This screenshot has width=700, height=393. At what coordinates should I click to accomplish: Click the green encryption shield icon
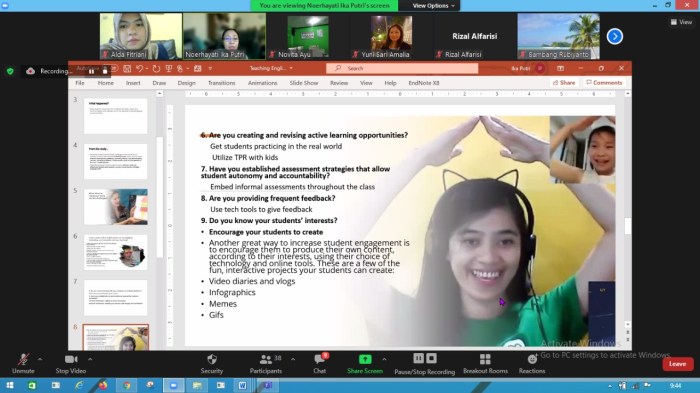(x=10, y=71)
